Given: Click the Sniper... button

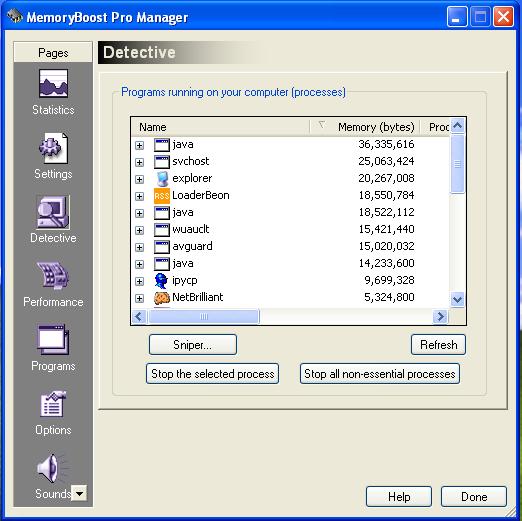Looking at the screenshot, I should click(193, 345).
